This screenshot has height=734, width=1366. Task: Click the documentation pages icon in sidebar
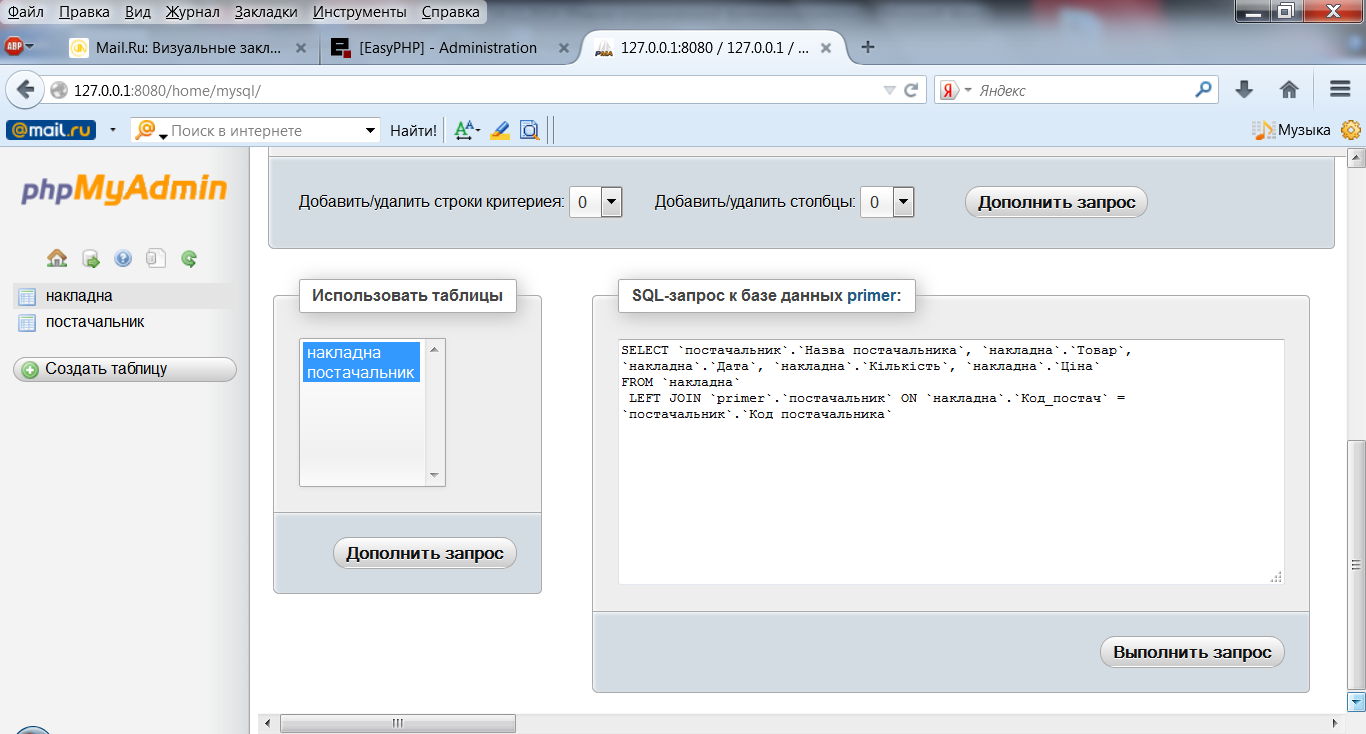(x=155, y=258)
